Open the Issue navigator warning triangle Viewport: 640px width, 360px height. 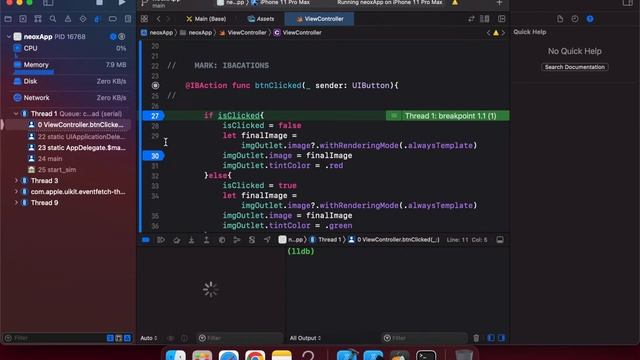pos(68,19)
